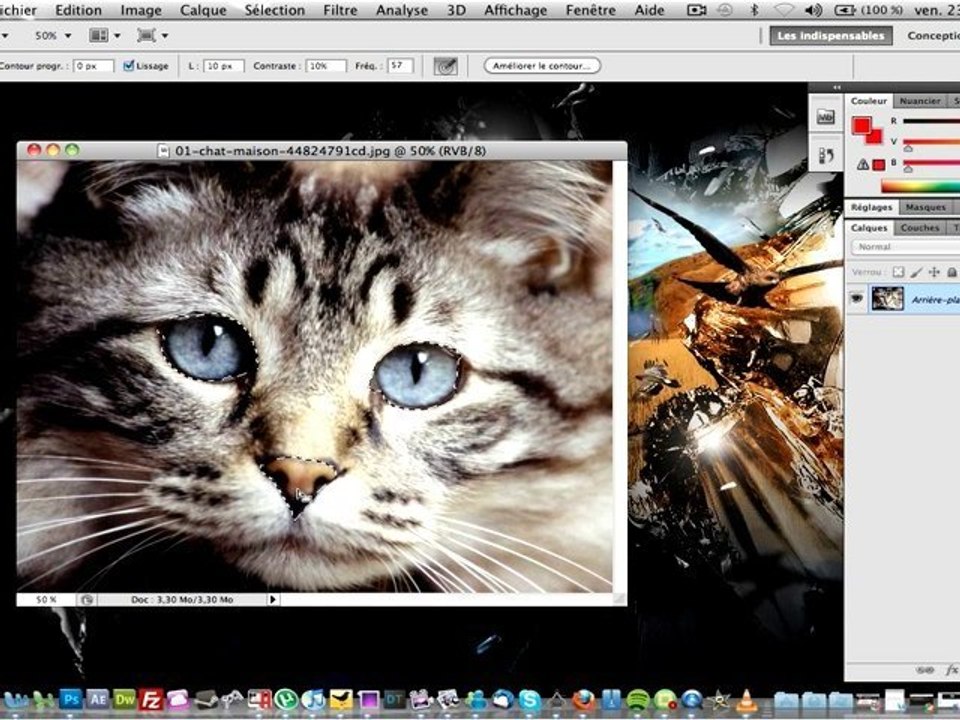Viewport: 960px width, 720px height.
Task: Switch to the Nuancier tab
Action: 920,101
